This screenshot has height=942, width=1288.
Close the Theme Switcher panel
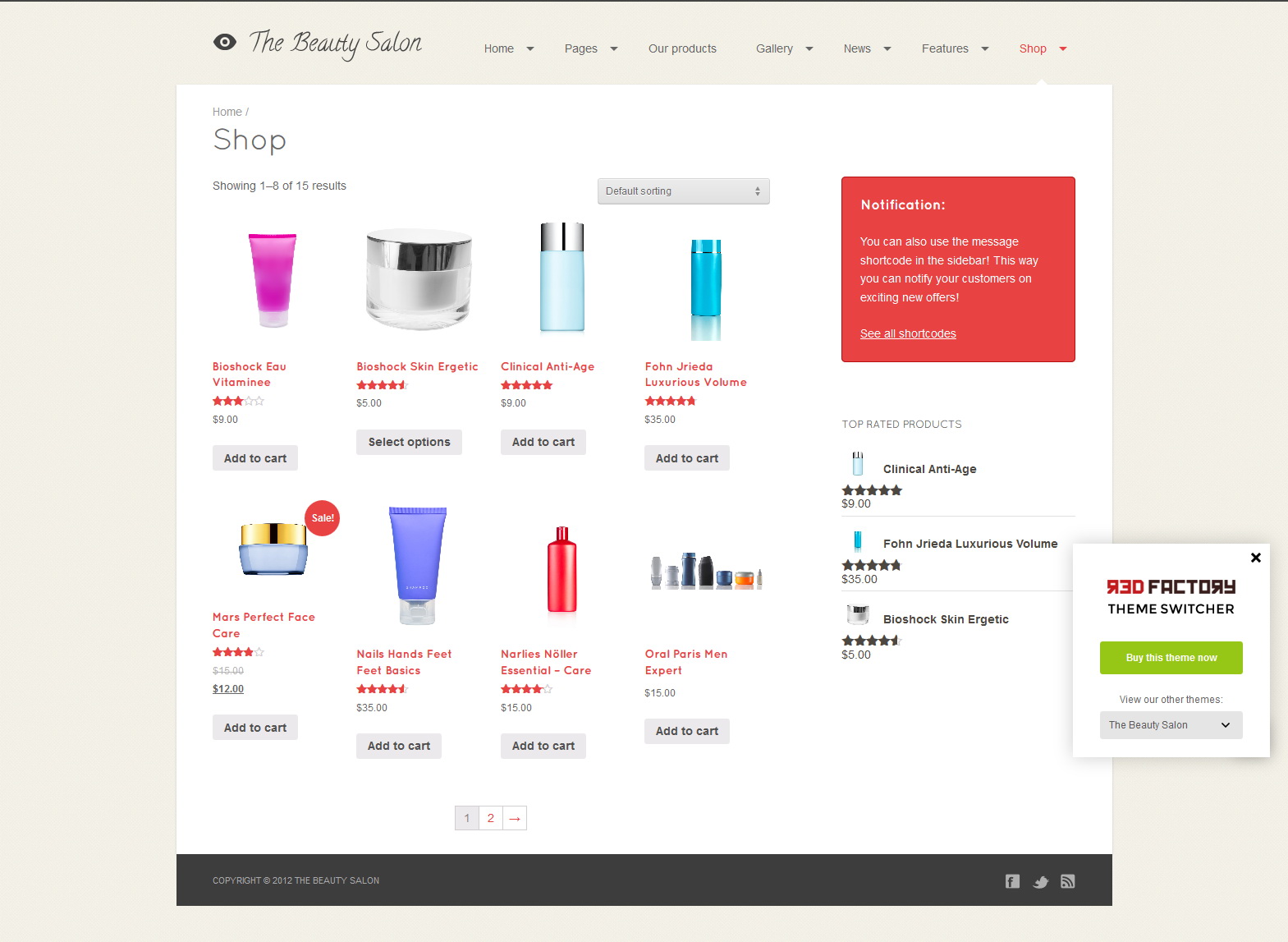[x=1255, y=558]
